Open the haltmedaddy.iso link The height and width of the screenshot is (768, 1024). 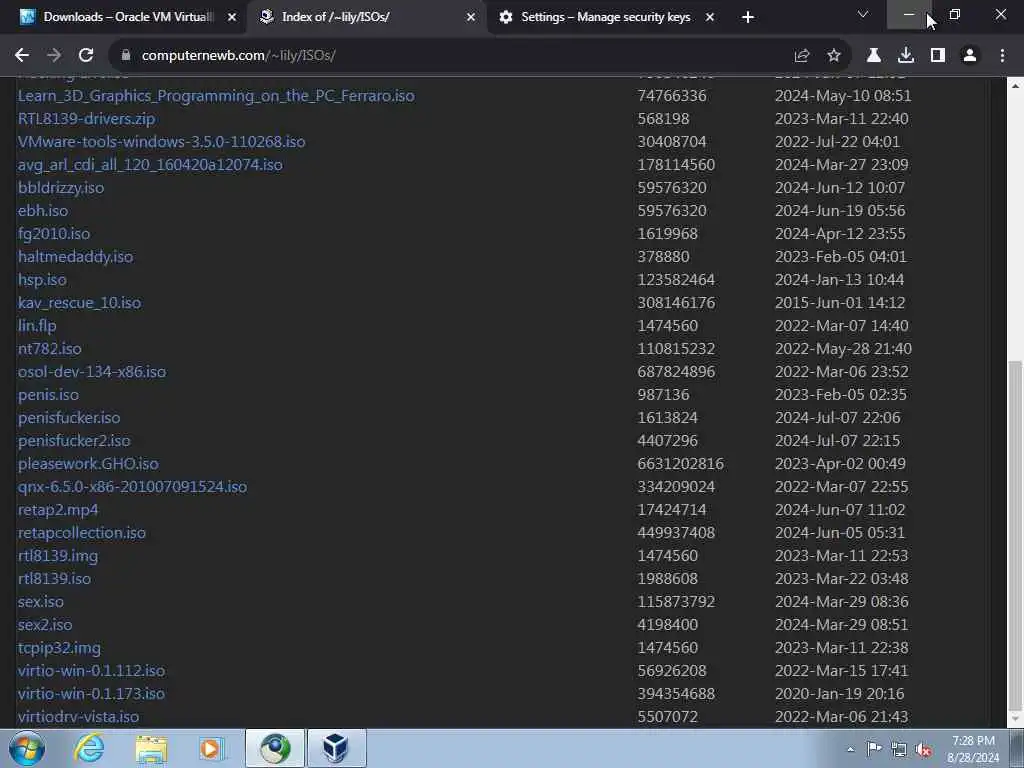click(76, 257)
